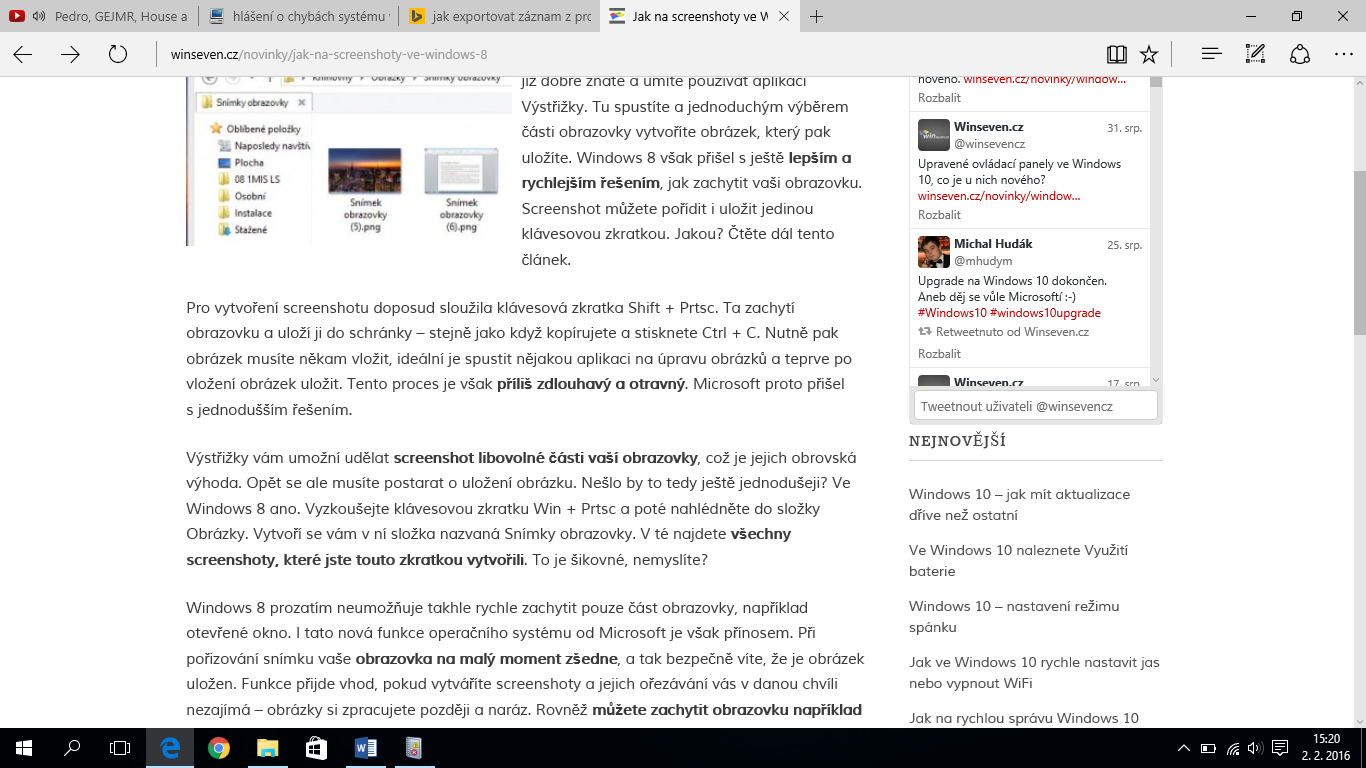Go back to the previous page
The height and width of the screenshot is (768, 1366).
click(x=22, y=54)
